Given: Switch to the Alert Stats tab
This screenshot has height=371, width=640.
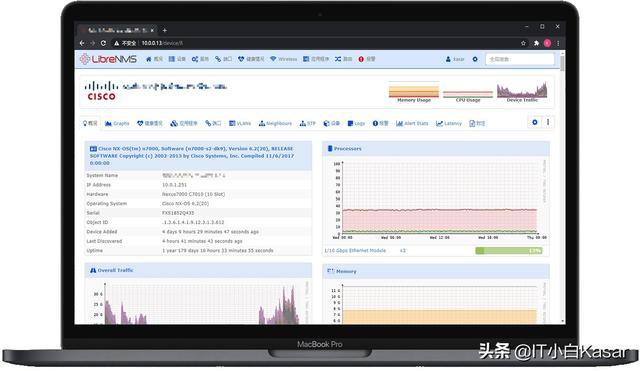Looking at the screenshot, I should click(412, 123).
